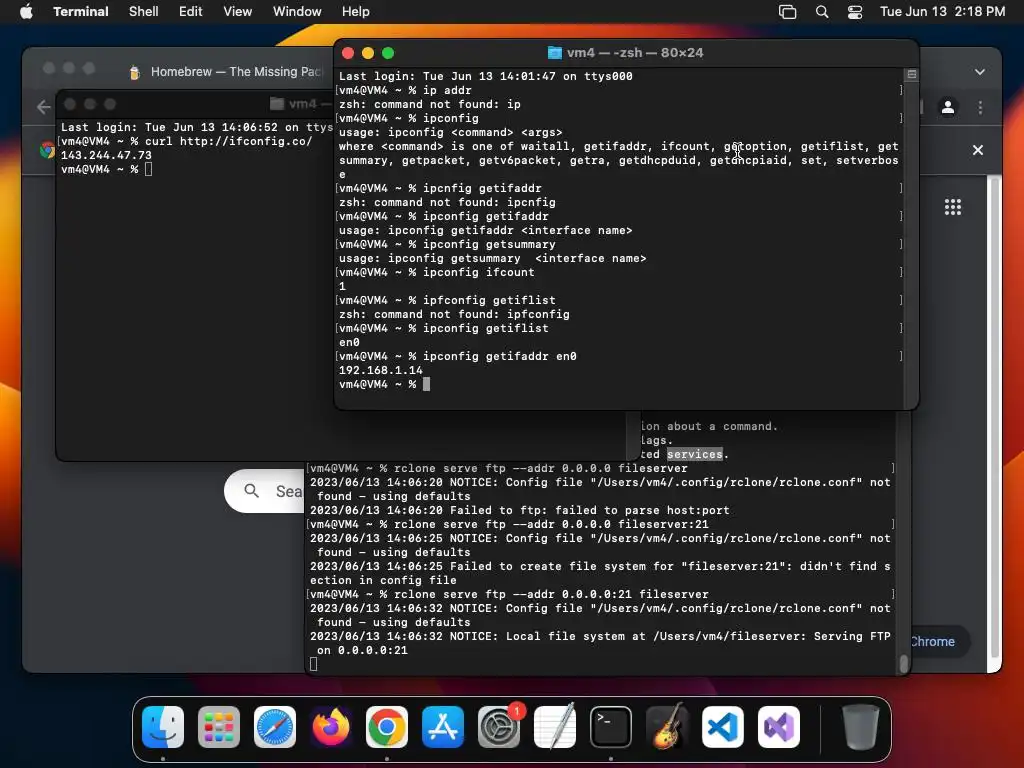Open the Window menu
Viewport: 1024px width, 768px height.
click(x=297, y=12)
